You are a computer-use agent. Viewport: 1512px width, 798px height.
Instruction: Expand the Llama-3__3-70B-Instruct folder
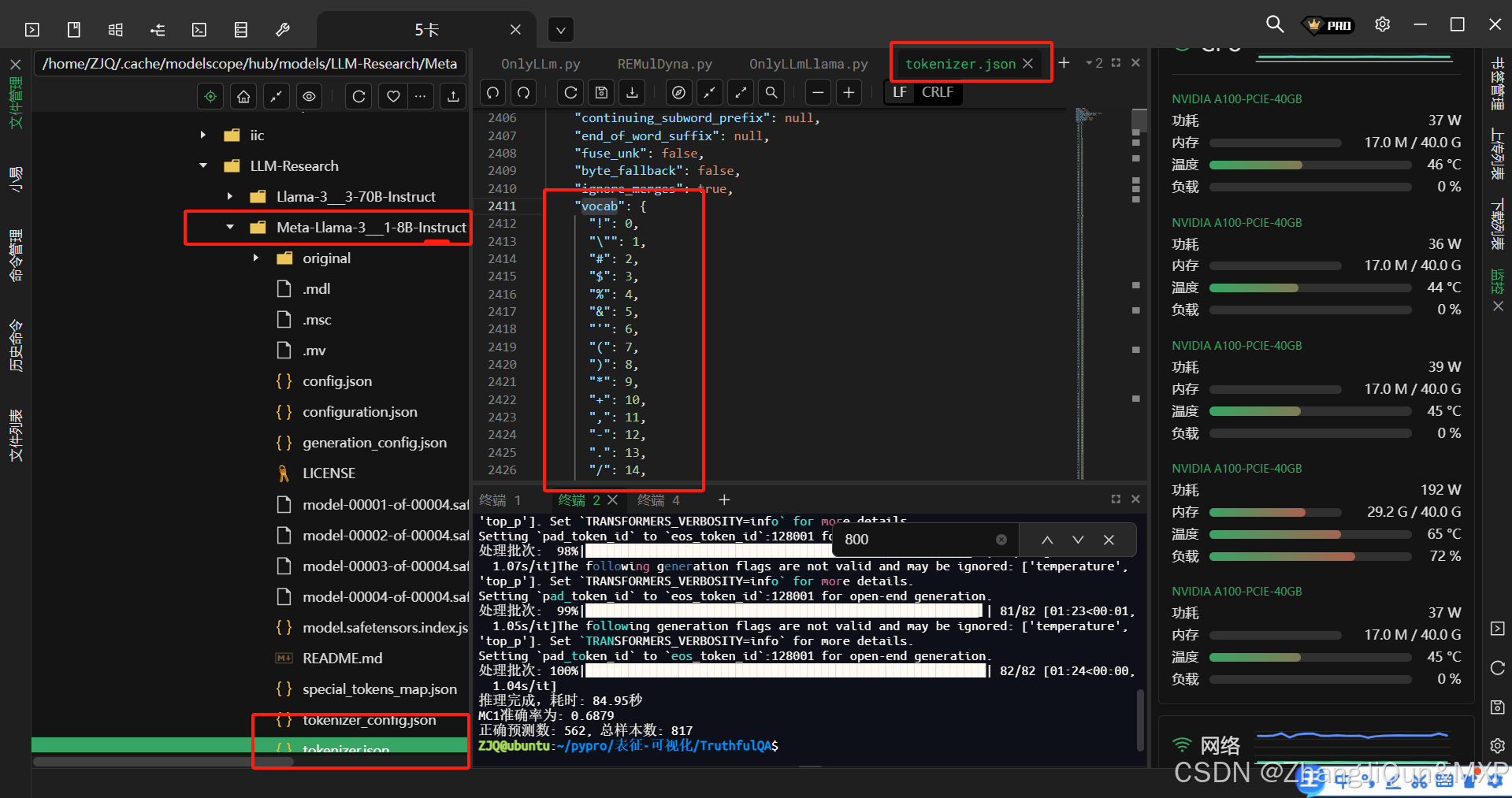click(x=229, y=196)
